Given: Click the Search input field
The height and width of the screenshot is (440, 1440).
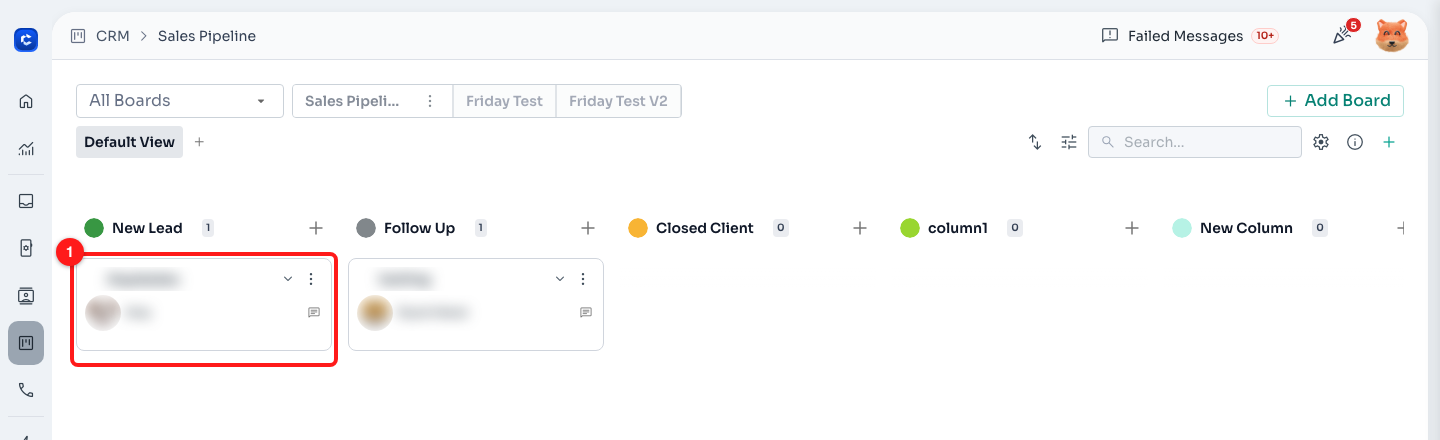Looking at the screenshot, I should click(x=1195, y=142).
